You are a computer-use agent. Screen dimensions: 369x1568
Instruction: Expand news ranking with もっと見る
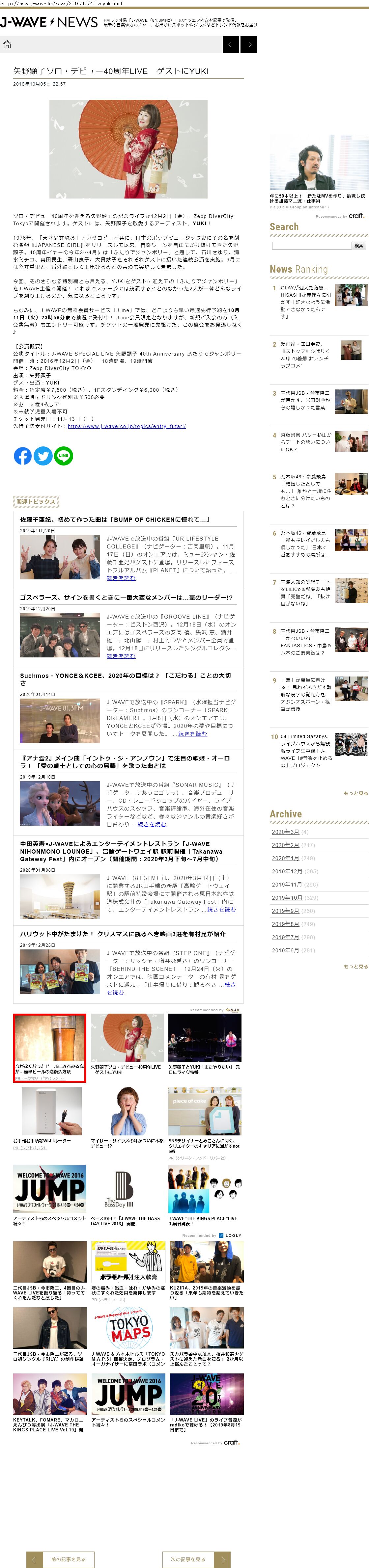pyautogui.click(x=355, y=794)
